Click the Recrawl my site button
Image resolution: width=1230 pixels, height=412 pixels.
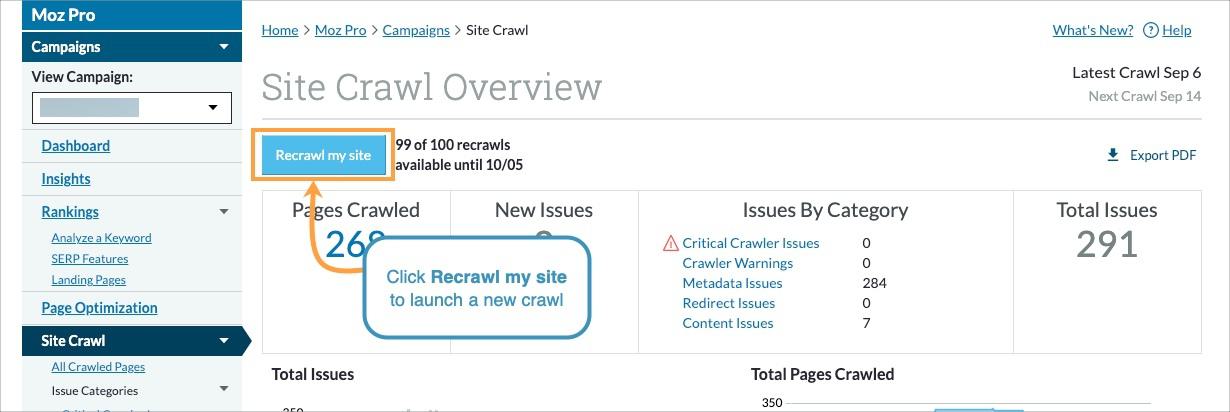point(323,155)
